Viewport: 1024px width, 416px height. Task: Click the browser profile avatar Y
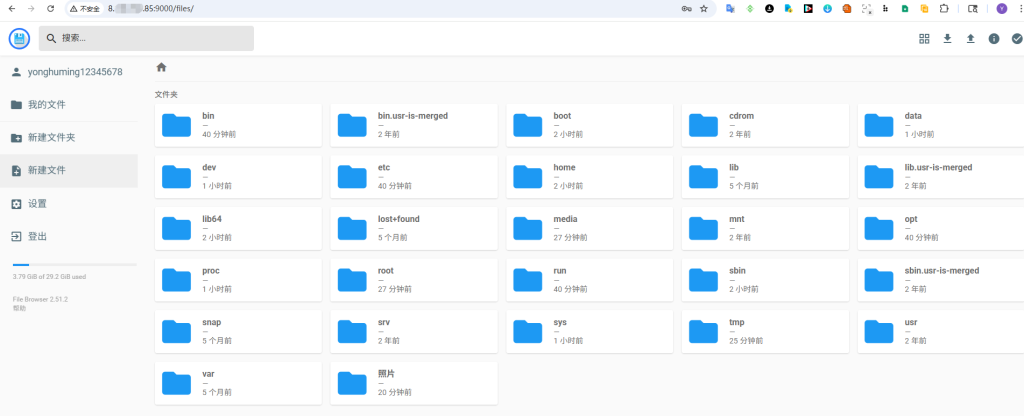pyautogui.click(x=1001, y=8)
